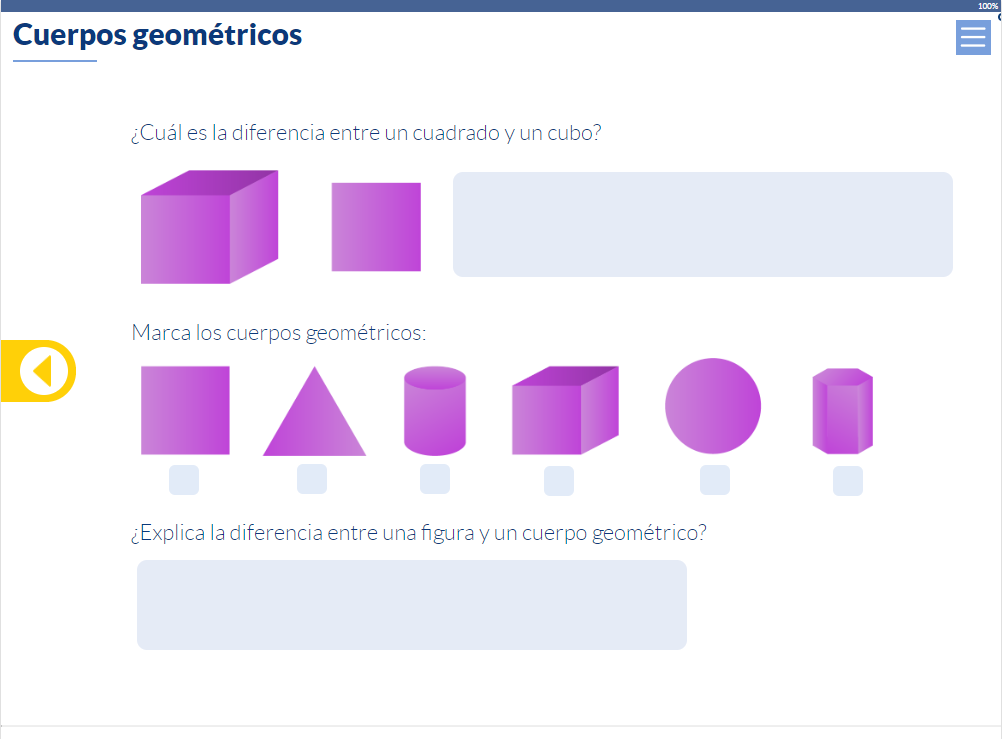Open the hamburger menu icon
The height and width of the screenshot is (739, 1002).
point(972,37)
